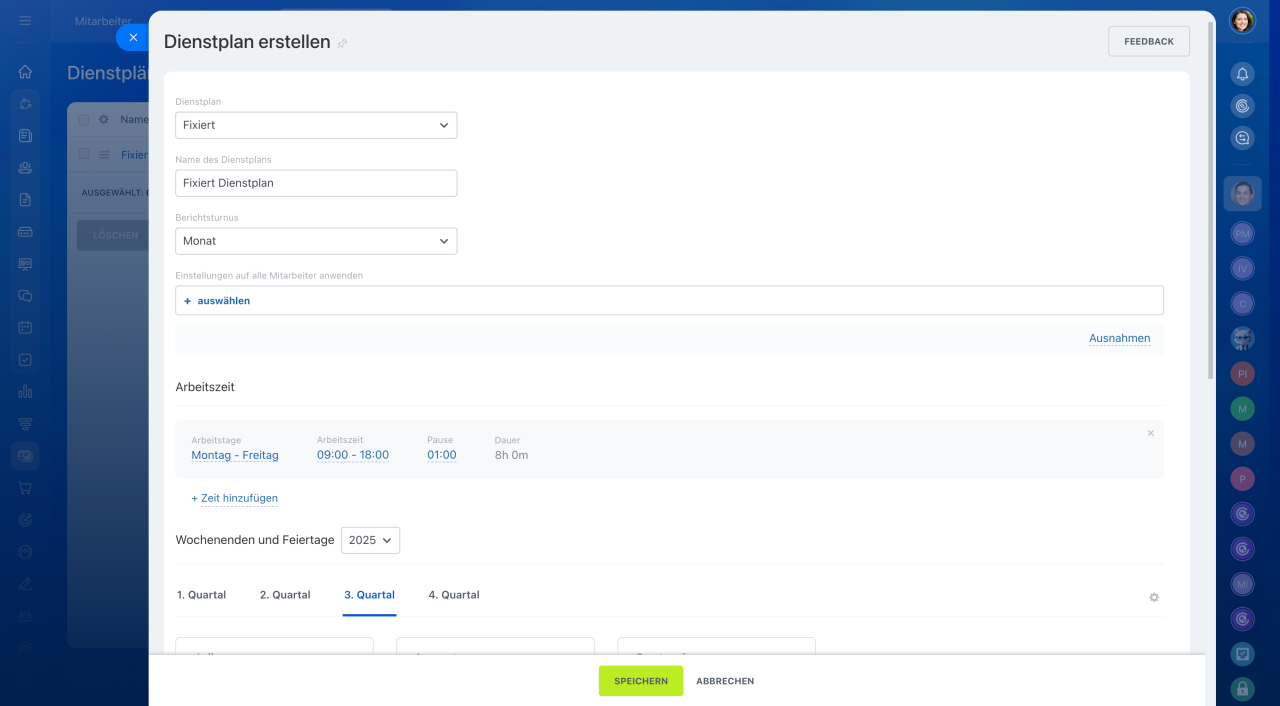Open the user profile avatar at top right

pyautogui.click(x=1242, y=21)
